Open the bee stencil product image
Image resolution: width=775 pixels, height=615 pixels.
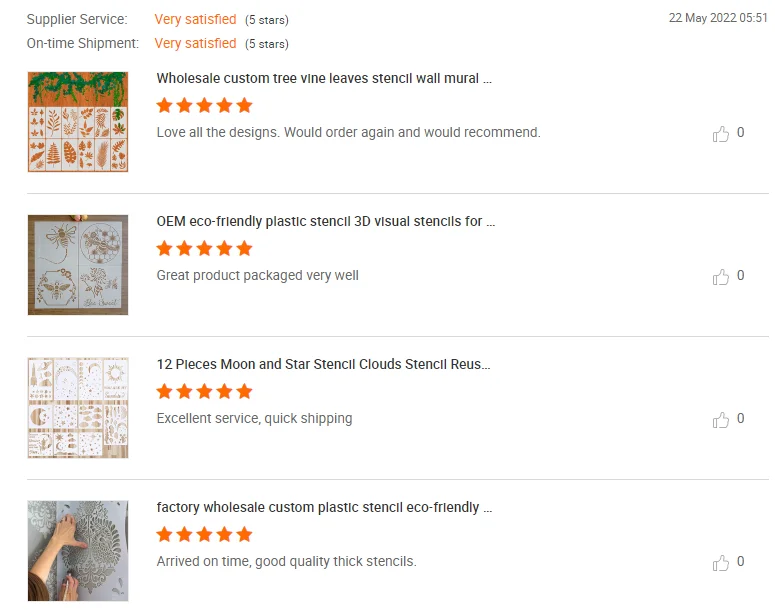[x=78, y=265]
